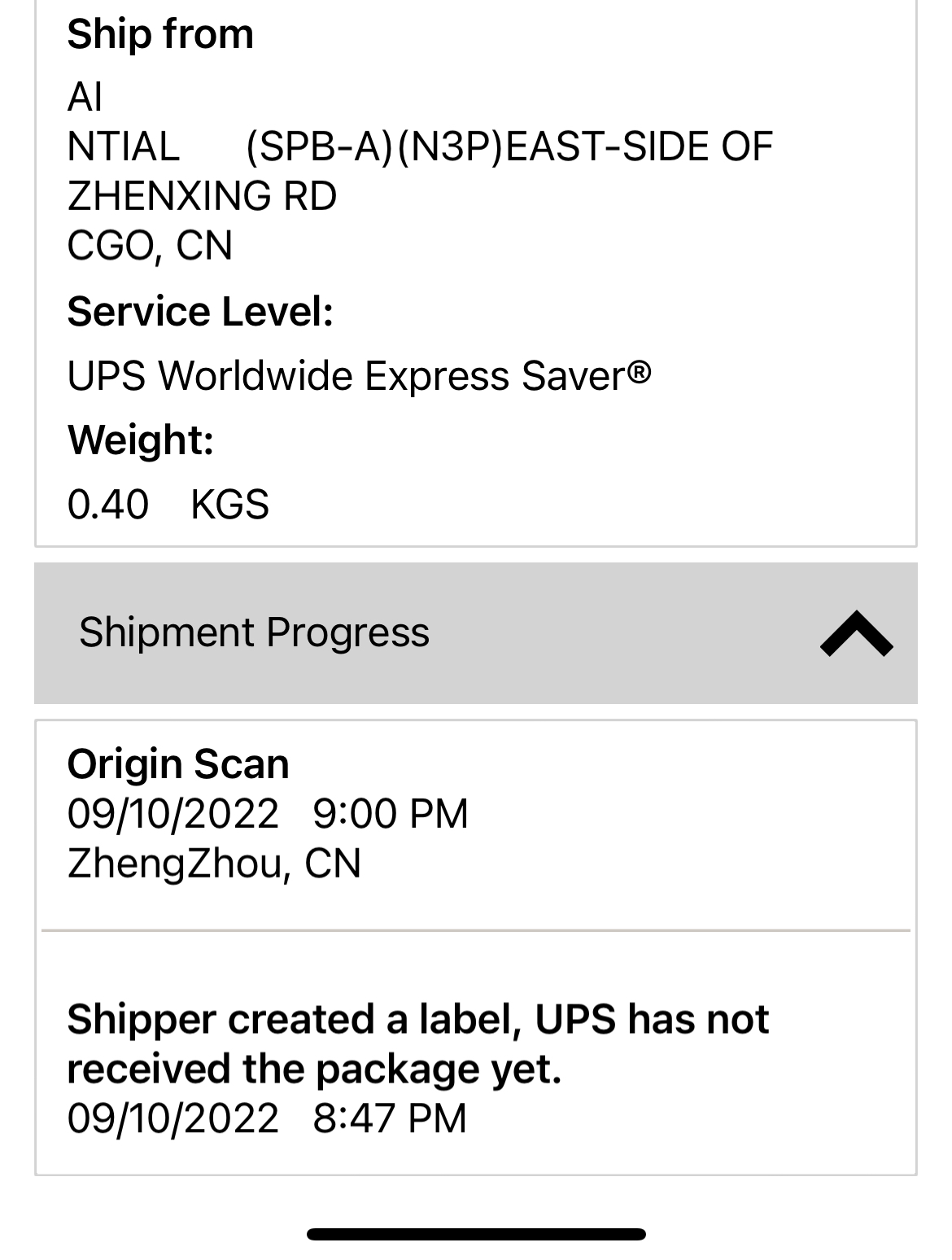Select the ZHENXING RD address text
The height and width of the screenshot is (1260, 952).
point(202,196)
